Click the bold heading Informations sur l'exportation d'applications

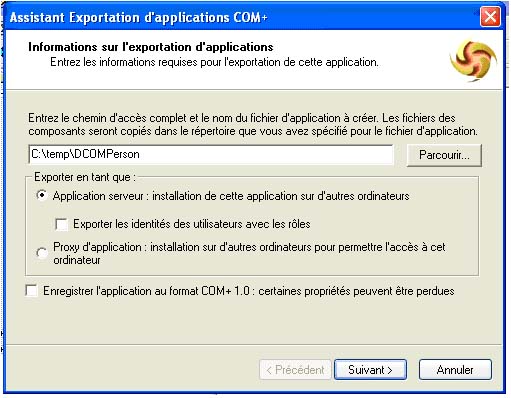[151, 47]
